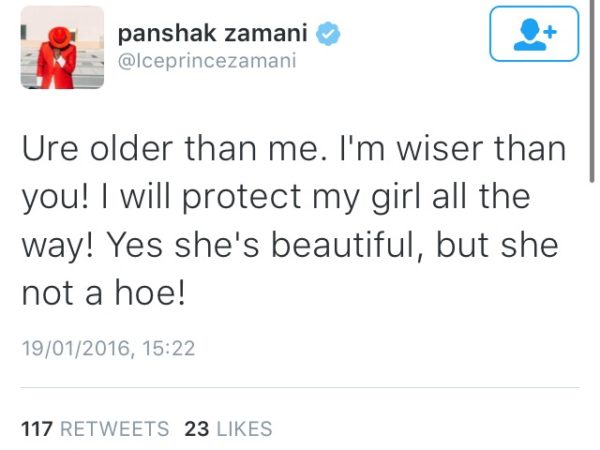This screenshot has height=450, width=600.
Task: View the 117 Retweets list
Action: [95, 428]
